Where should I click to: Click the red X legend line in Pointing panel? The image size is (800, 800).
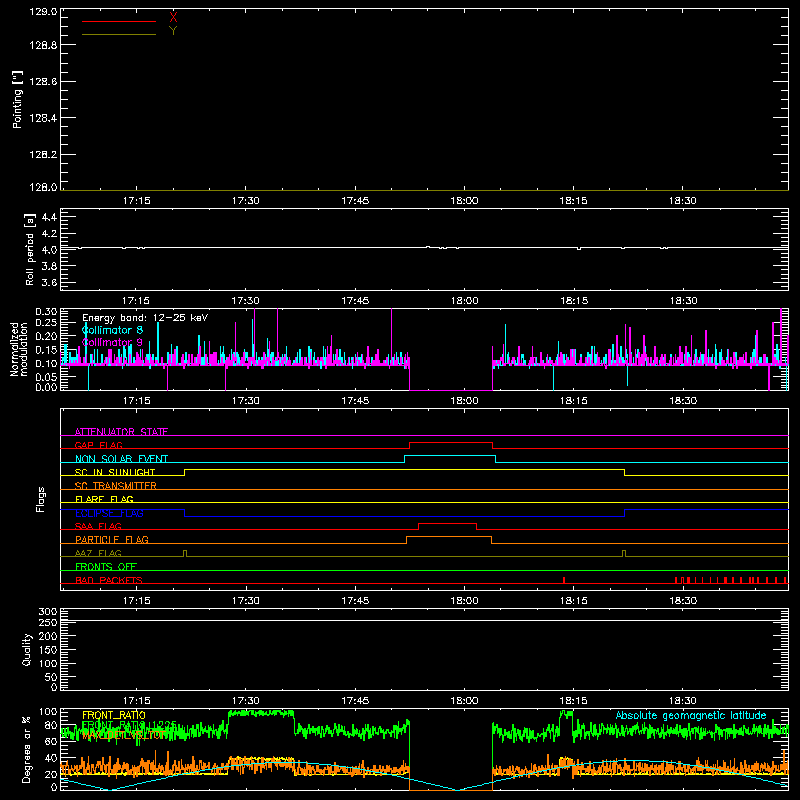point(119,21)
